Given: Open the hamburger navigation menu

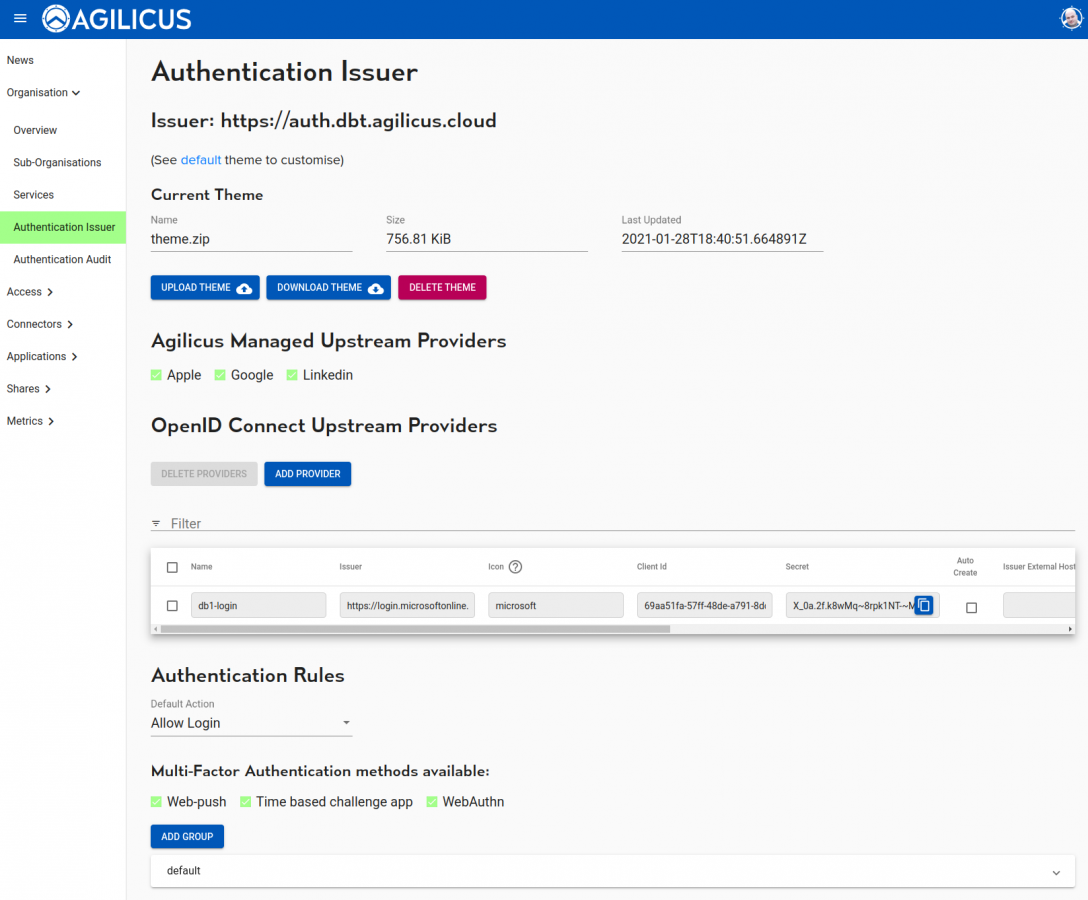Looking at the screenshot, I should (19, 17).
